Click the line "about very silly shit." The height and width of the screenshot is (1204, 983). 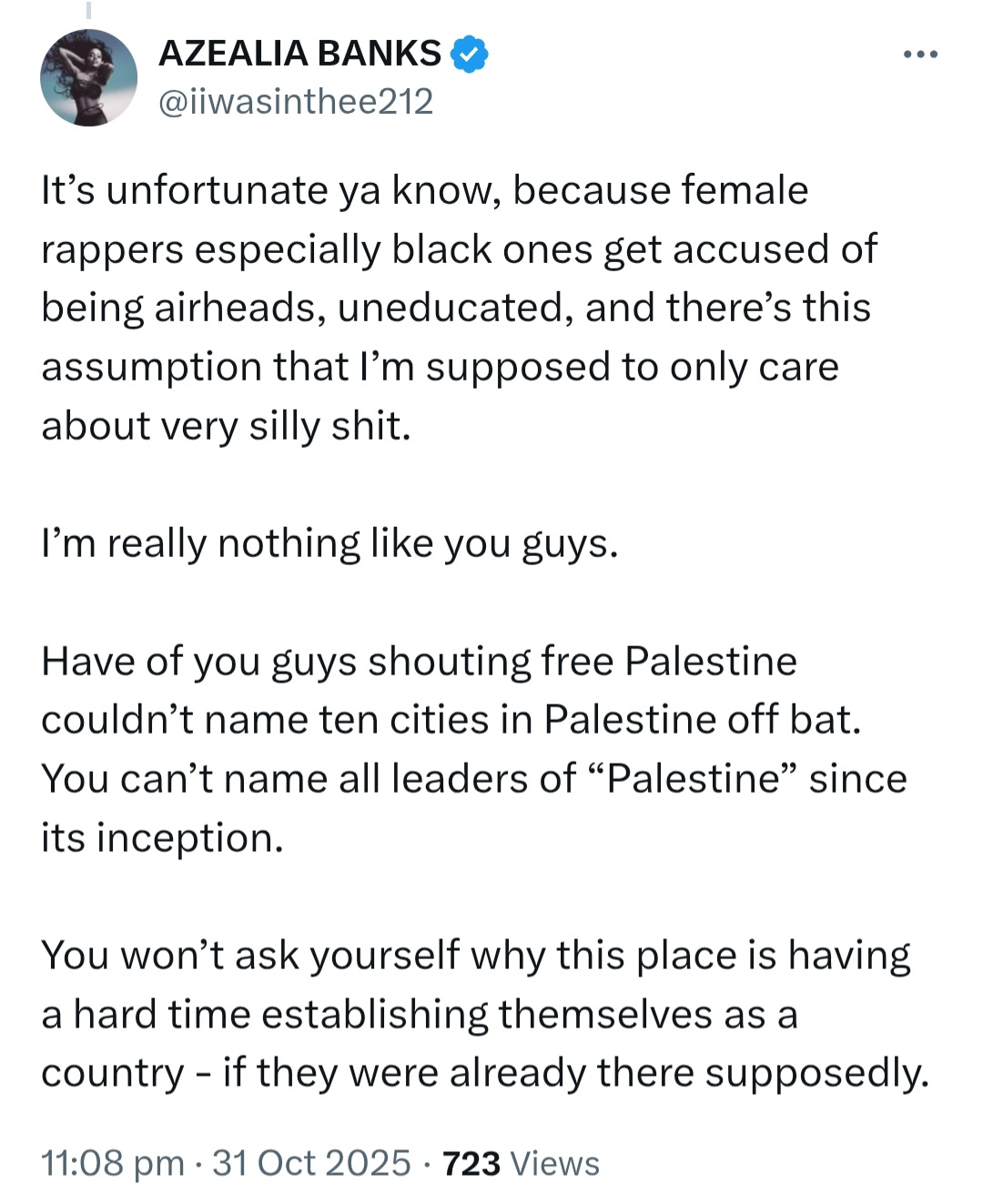(x=227, y=426)
